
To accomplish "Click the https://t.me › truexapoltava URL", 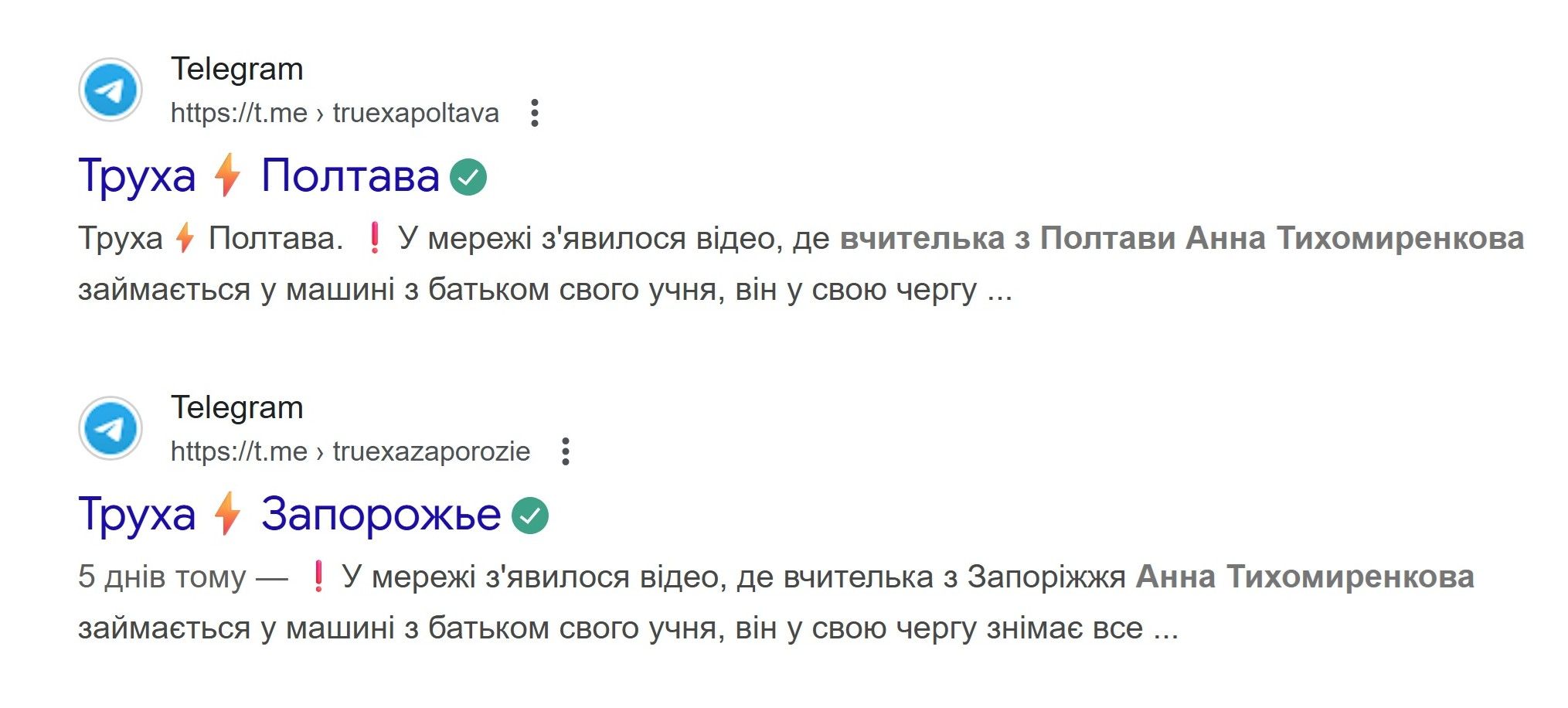I will click(x=335, y=114).
